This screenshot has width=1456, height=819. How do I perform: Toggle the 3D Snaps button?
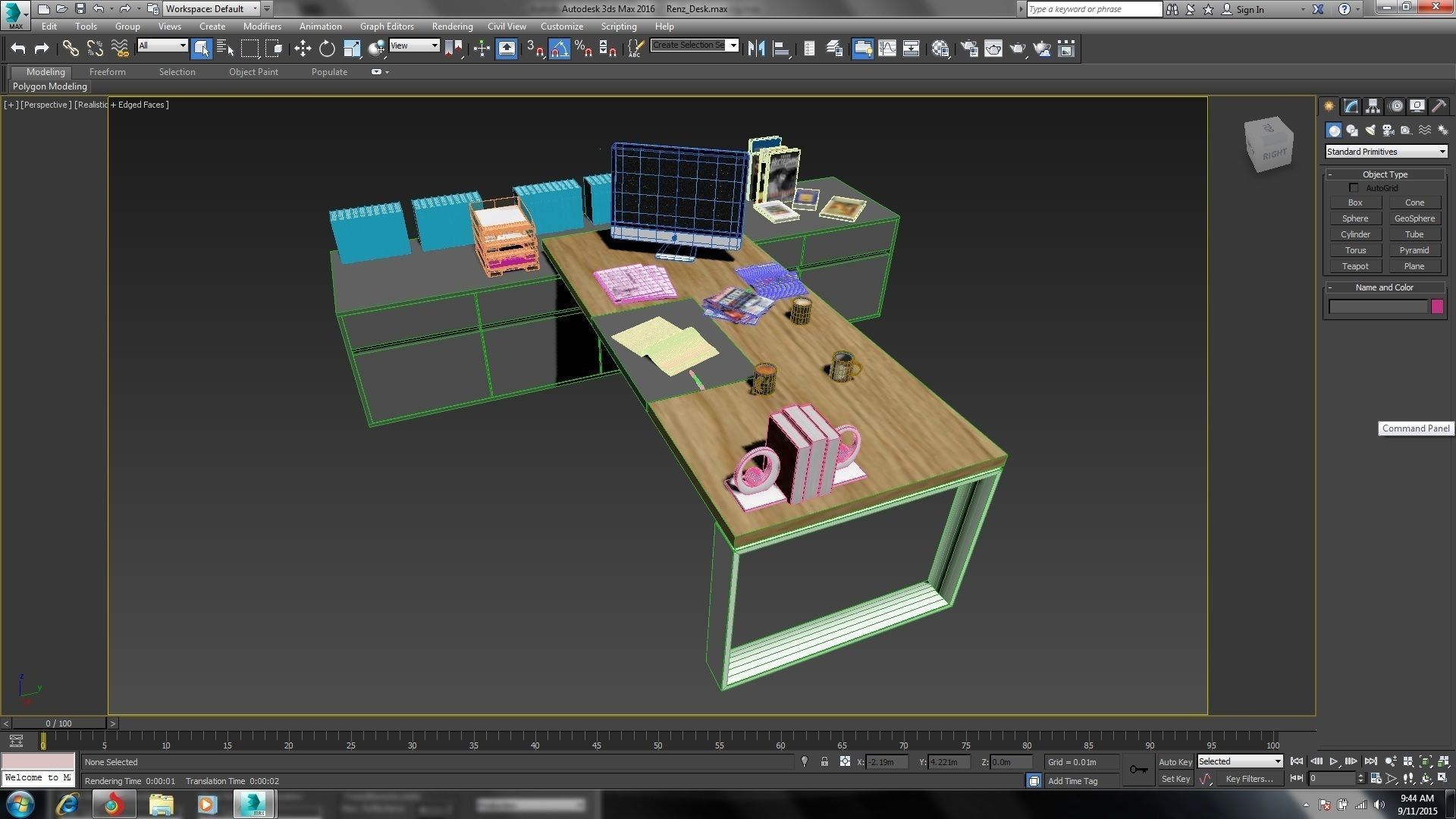(535, 49)
